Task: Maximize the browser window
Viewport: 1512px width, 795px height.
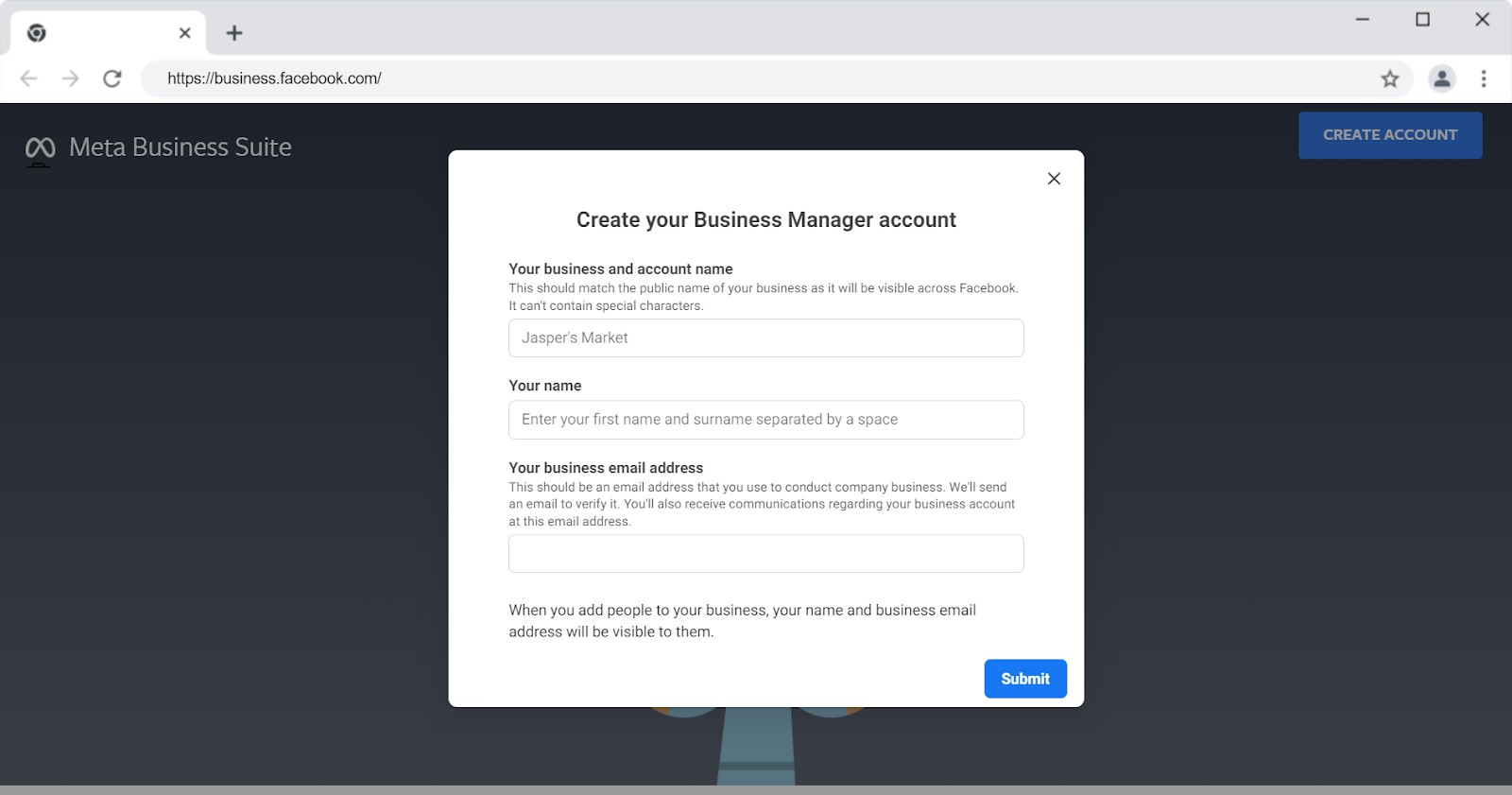Action: click(1422, 20)
